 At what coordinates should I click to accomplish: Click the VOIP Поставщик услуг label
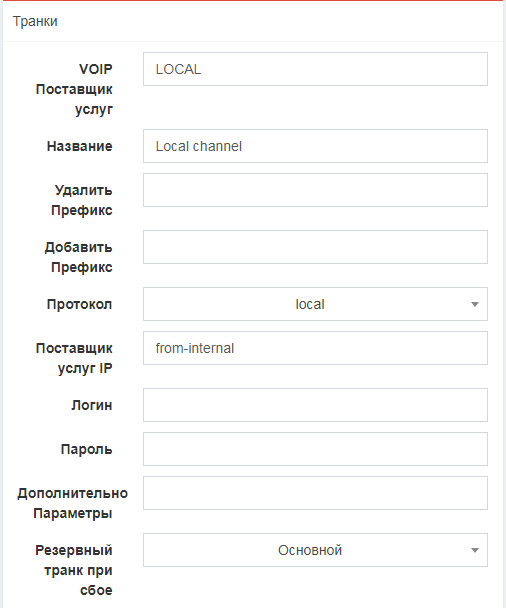(74, 89)
